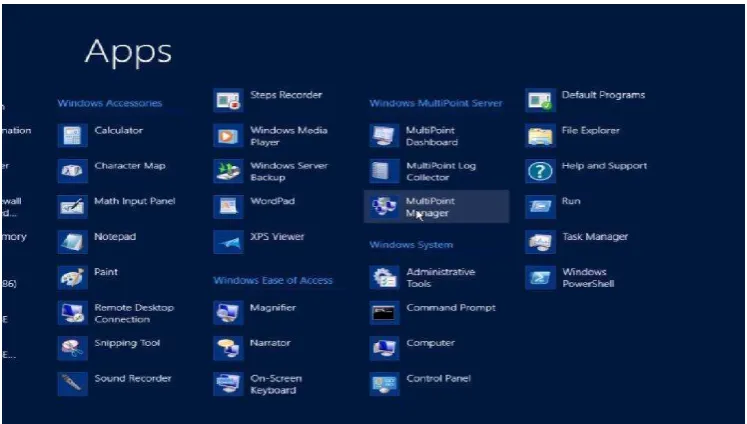
Task: Open the Snipping Tool icon
Action: [72, 348]
